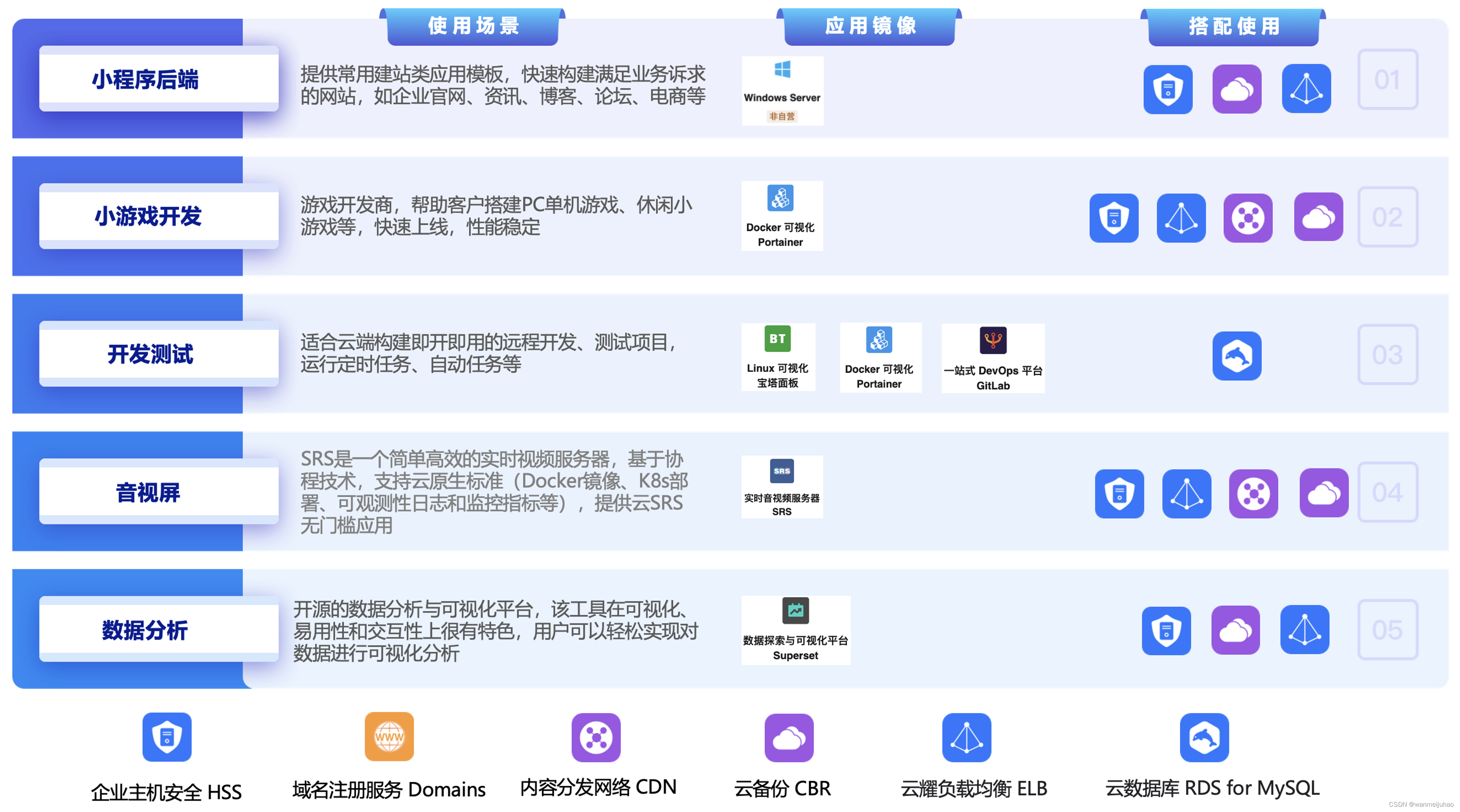Click the CDN node icon in the 小游戏开发 row

pyautogui.click(x=1248, y=217)
